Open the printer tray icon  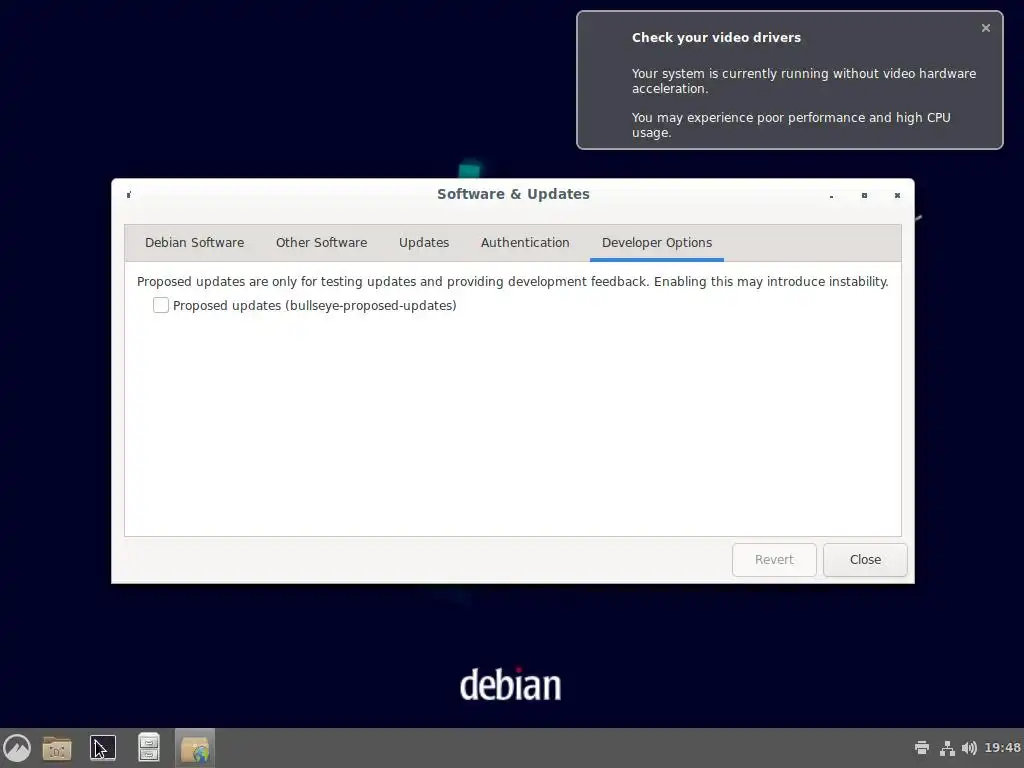pos(921,748)
